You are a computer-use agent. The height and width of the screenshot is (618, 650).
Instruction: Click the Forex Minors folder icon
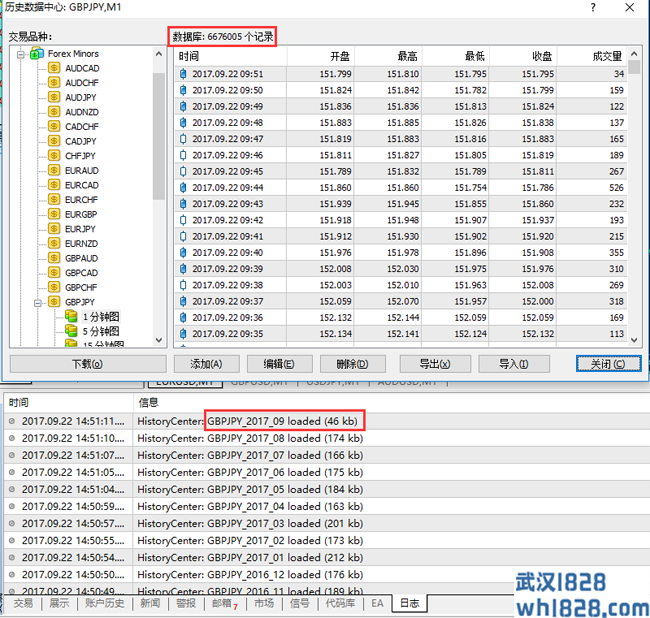[37, 54]
